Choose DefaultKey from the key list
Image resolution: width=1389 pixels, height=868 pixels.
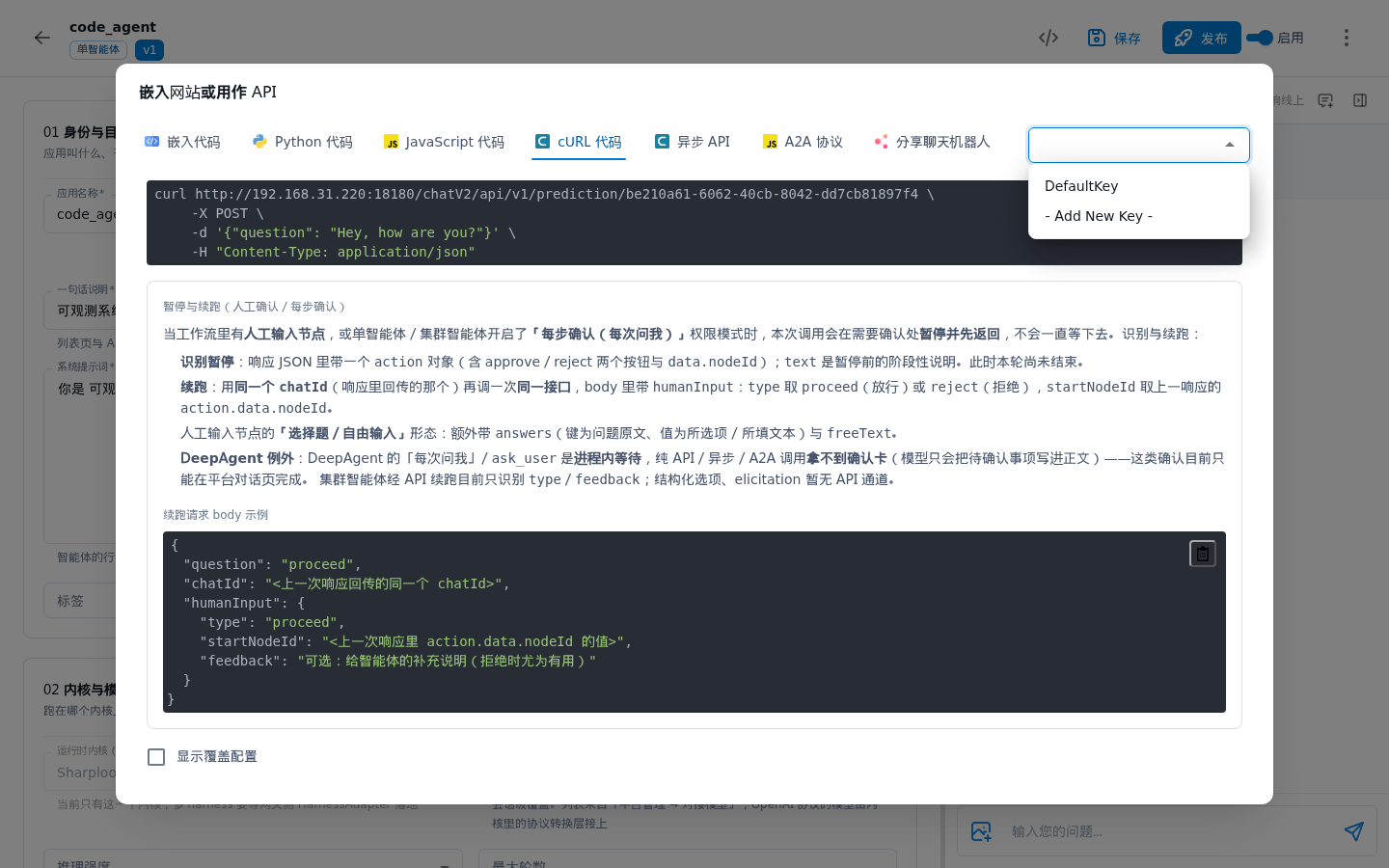coord(1139,186)
